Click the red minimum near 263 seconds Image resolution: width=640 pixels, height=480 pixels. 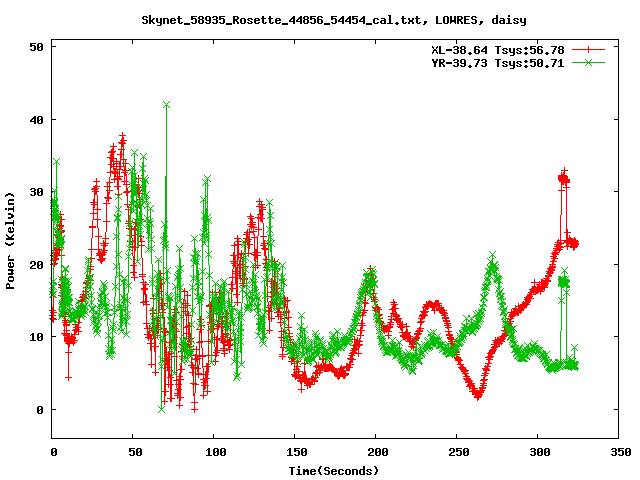pos(478,395)
